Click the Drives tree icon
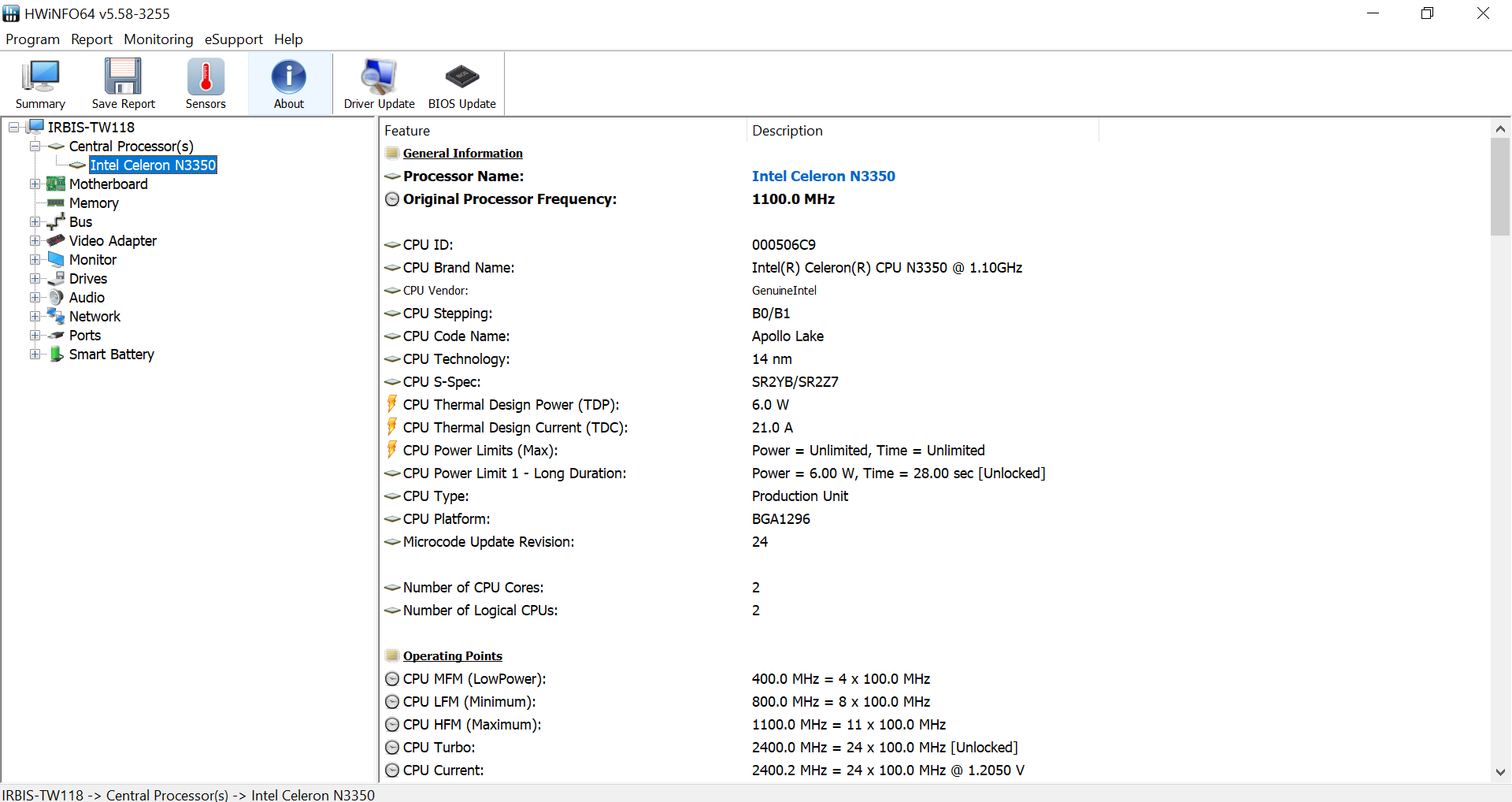The image size is (1512, 802). point(56,278)
